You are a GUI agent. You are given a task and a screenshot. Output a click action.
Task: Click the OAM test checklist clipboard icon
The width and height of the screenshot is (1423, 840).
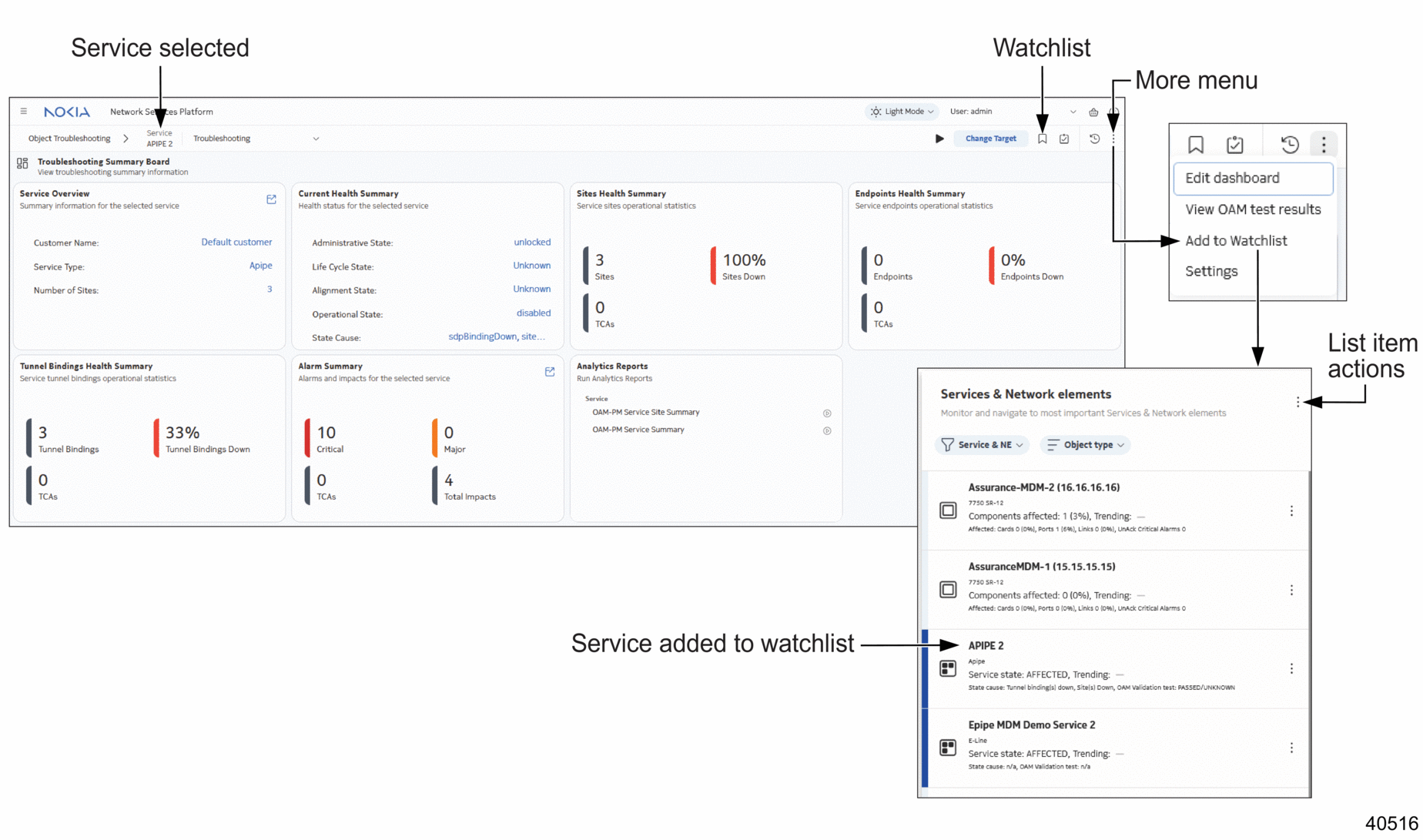coord(1064,139)
